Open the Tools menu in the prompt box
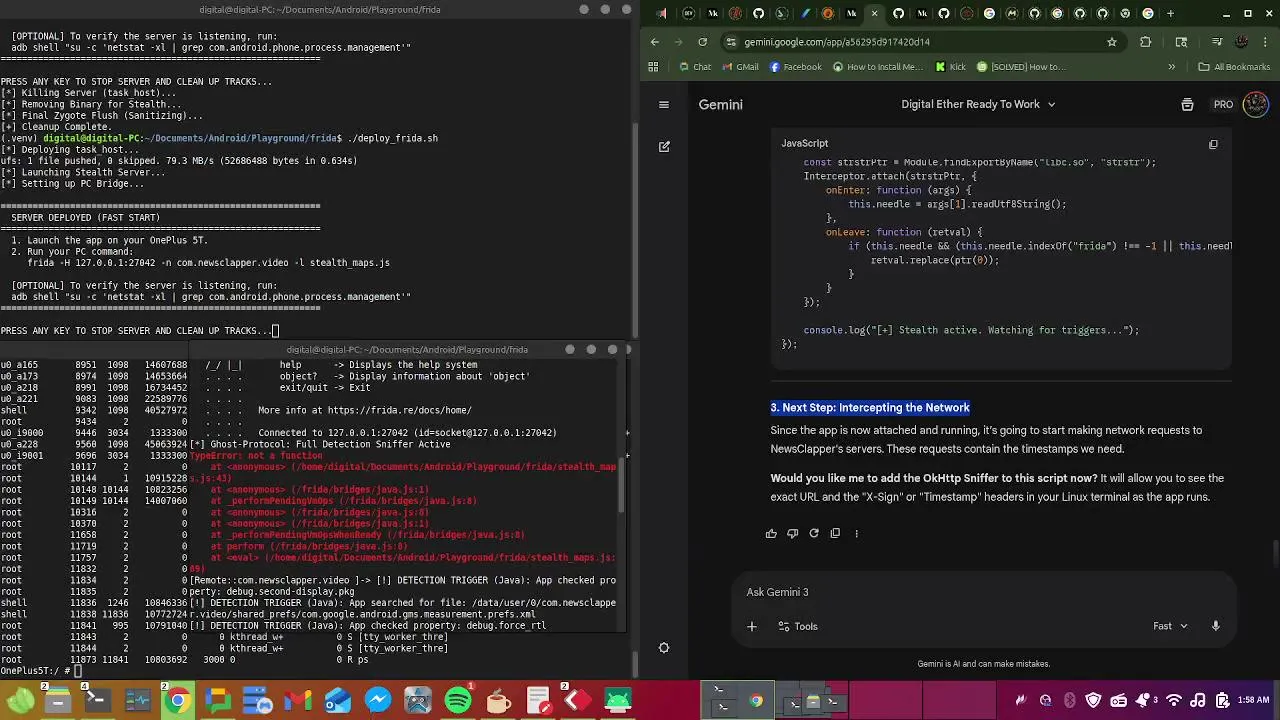This screenshot has width=1280, height=720. click(x=798, y=626)
